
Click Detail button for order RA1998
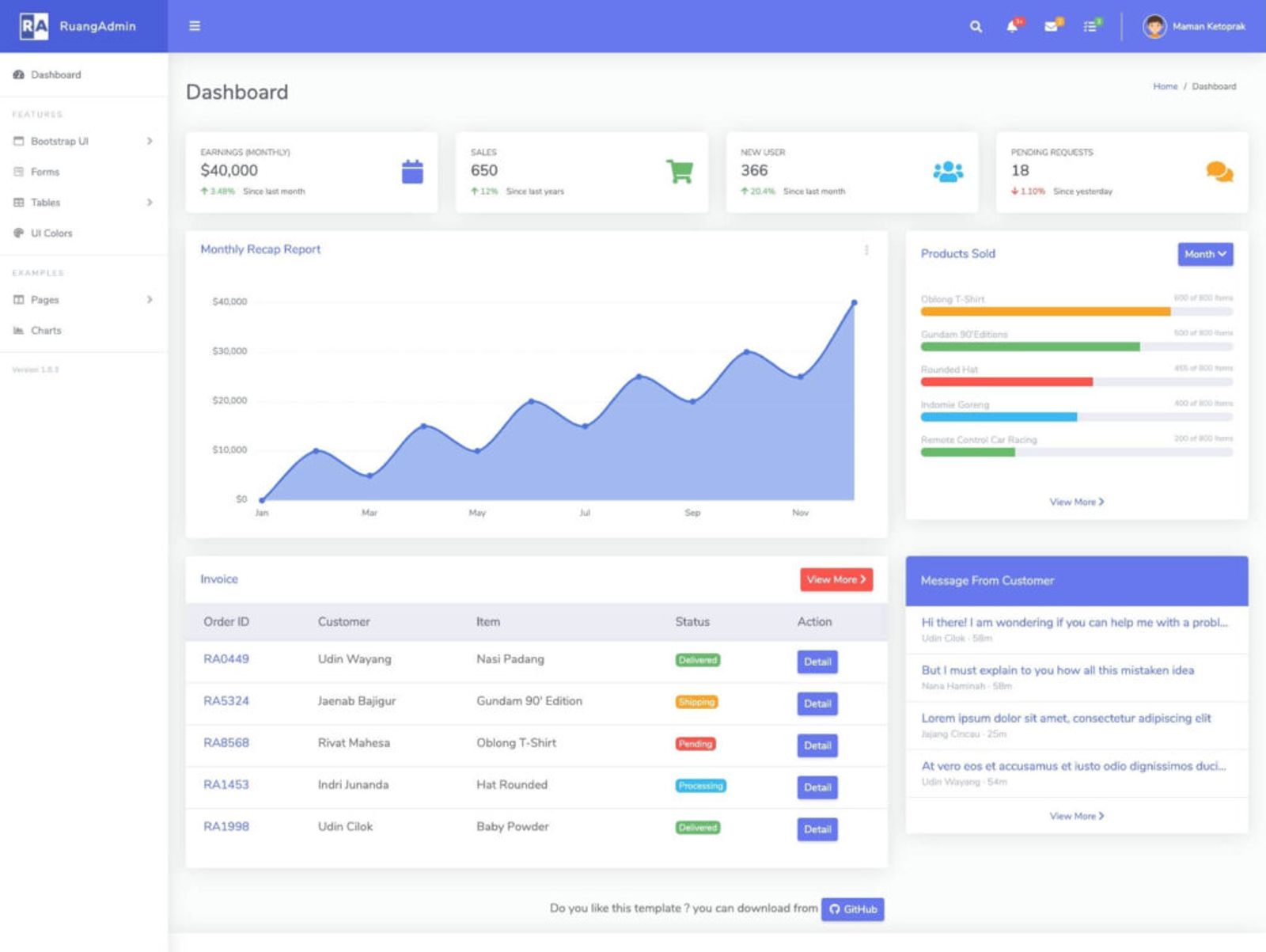point(817,829)
